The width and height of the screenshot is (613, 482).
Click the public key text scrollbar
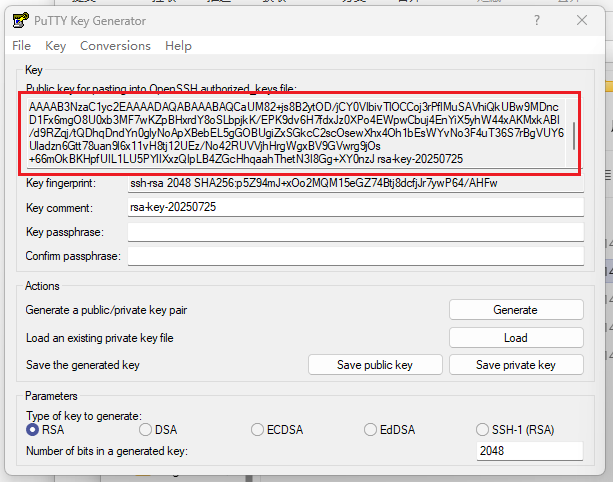pyautogui.click(x=575, y=130)
